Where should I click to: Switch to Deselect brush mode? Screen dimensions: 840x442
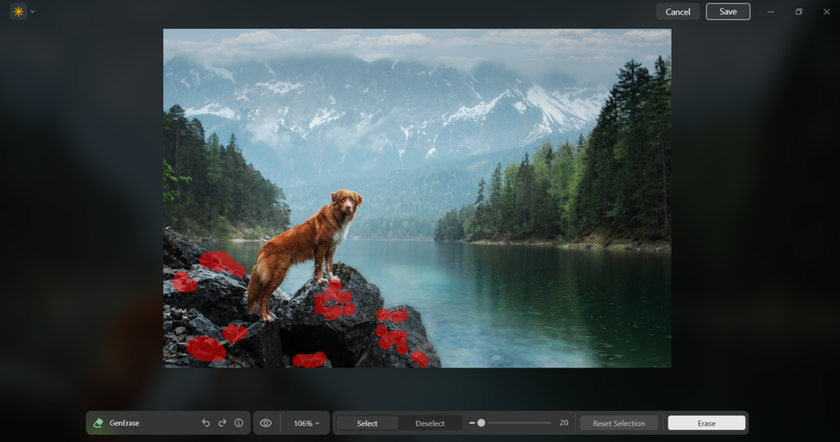tap(430, 423)
